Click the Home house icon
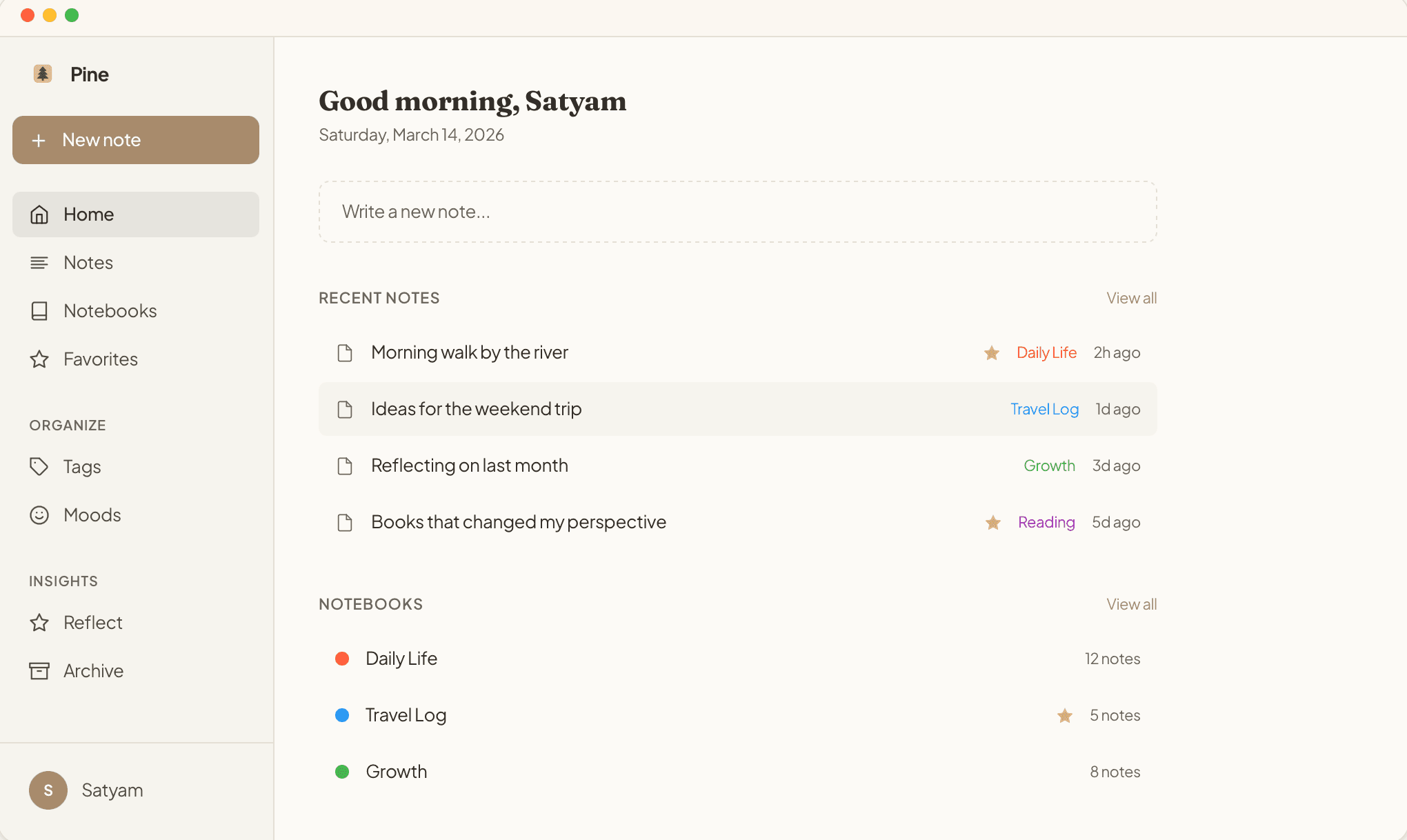1407x840 pixels. [x=39, y=214]
